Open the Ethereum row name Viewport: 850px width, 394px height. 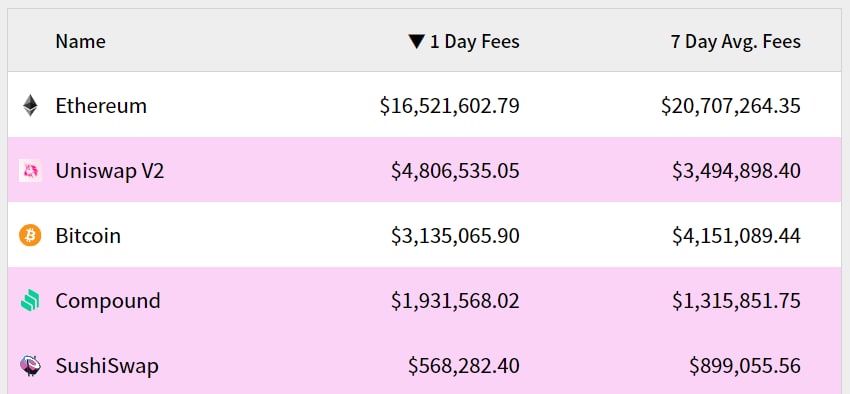[x=101, y=106]
